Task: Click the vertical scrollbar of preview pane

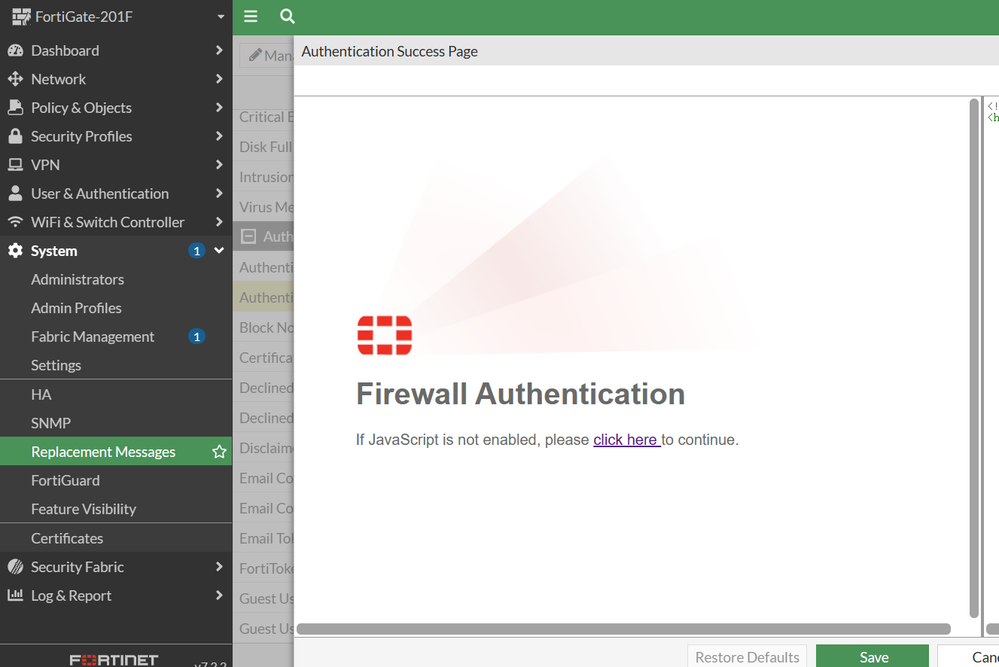Action: click(974, 358)
